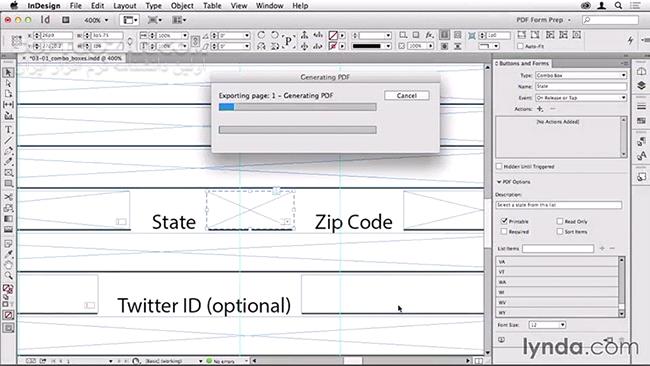The image size is (650, 366).
Task: Select the Type tool
Action: pyautogui.click(x=8, y=130)
